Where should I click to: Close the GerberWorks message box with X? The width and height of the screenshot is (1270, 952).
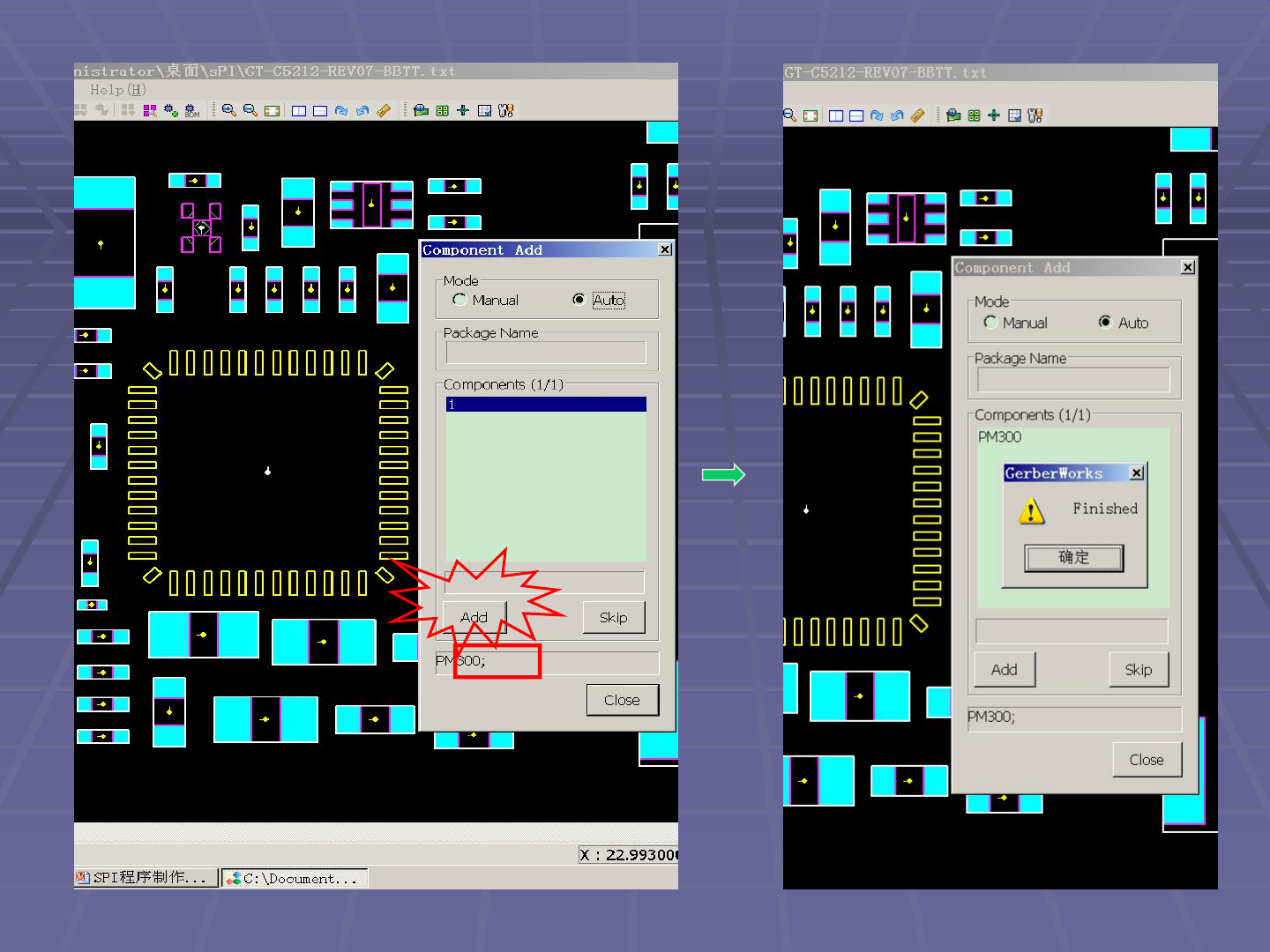tap(1137, 473)
